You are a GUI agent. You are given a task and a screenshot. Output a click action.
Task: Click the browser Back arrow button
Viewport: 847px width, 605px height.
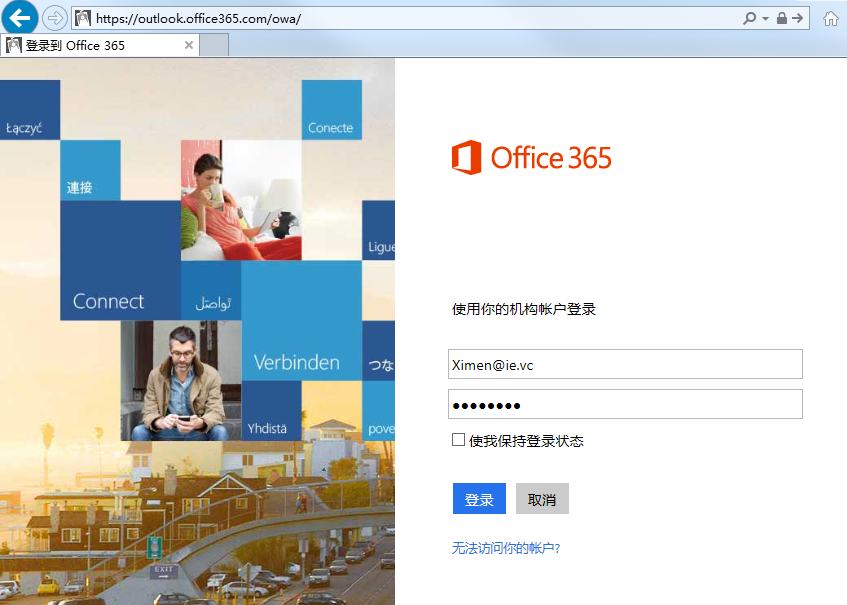[x=21, y=17]
